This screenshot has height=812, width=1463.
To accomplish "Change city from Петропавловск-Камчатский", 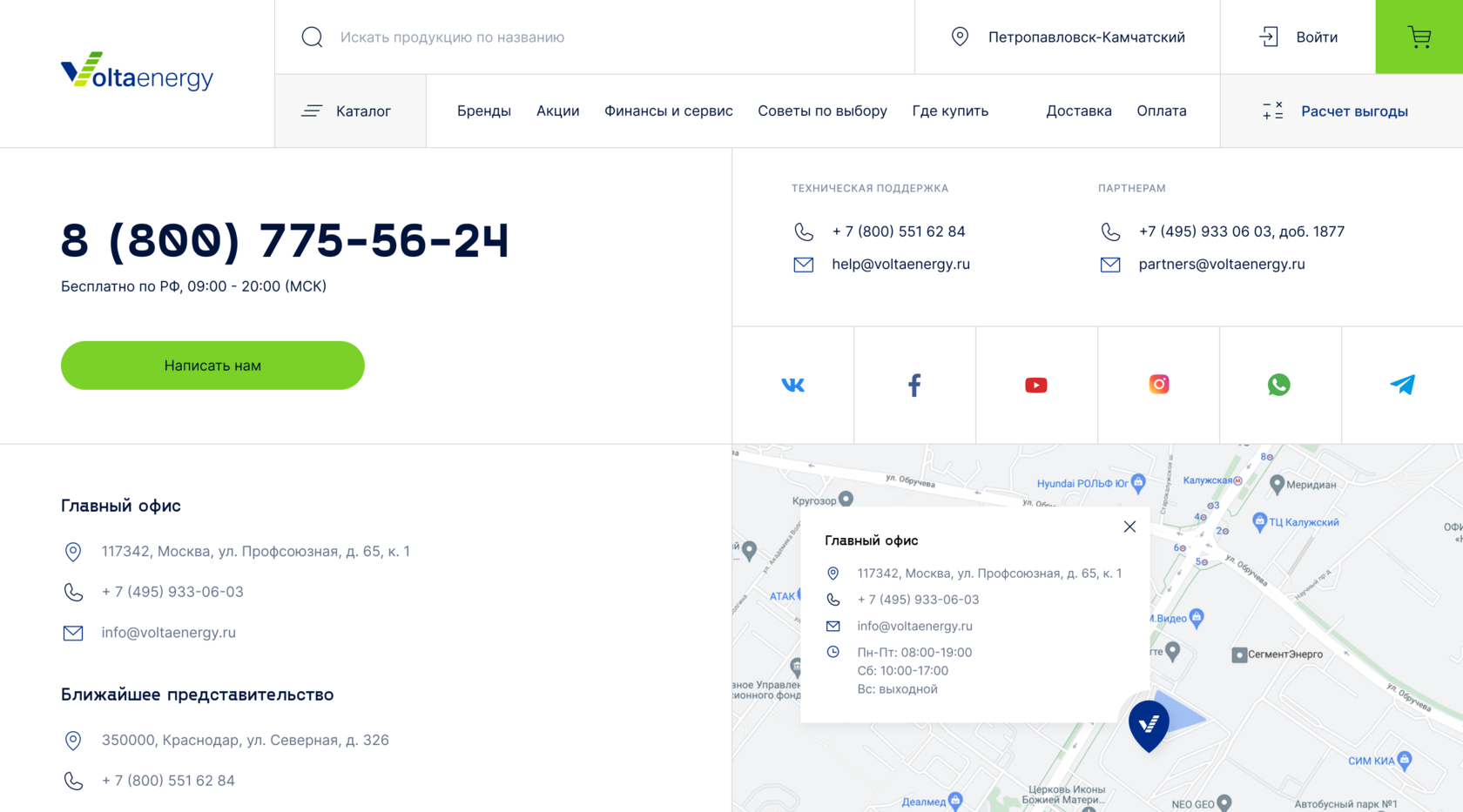I will pos(1086,37).
